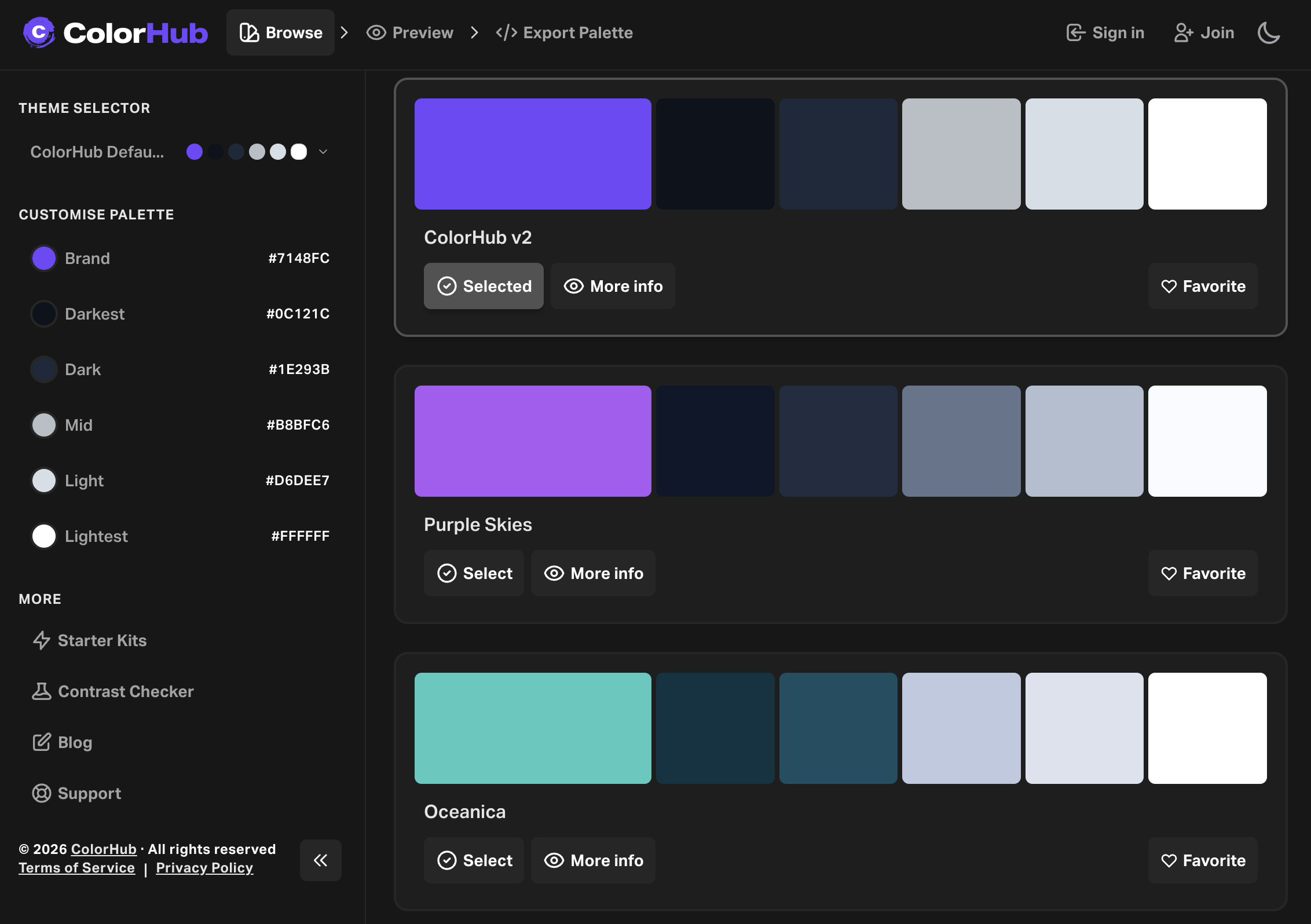Click the ColorHub logo icon
1311x924 pixels.
coord(39,32)
